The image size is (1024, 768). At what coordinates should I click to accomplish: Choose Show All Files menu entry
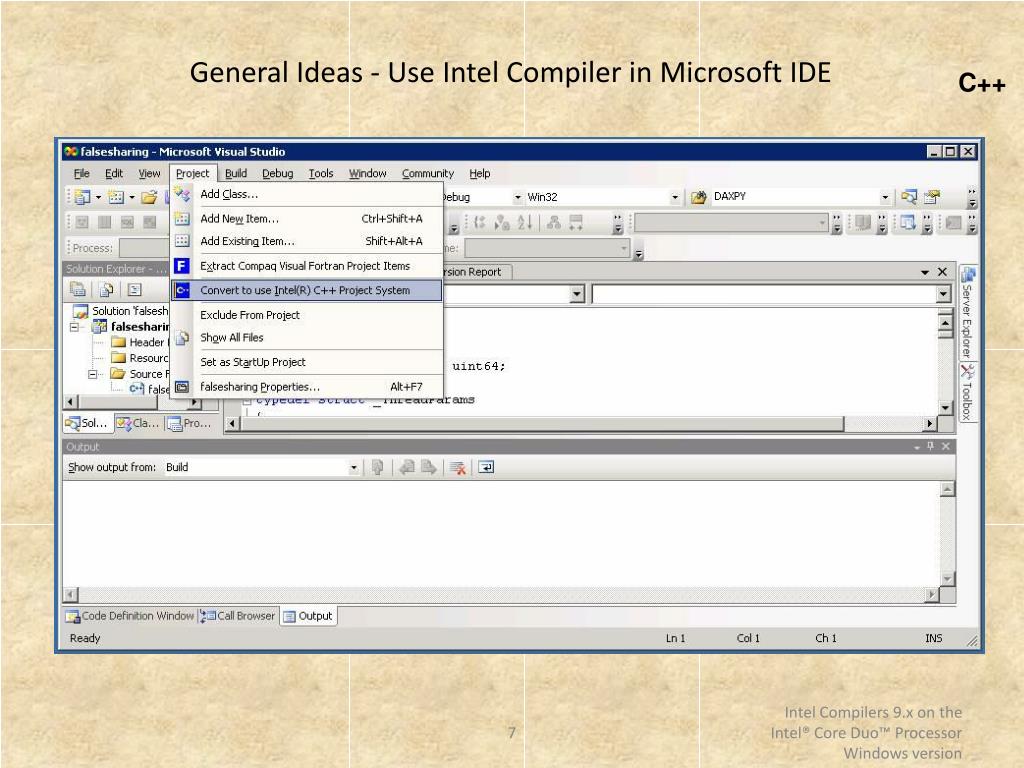tap(307, 338)
